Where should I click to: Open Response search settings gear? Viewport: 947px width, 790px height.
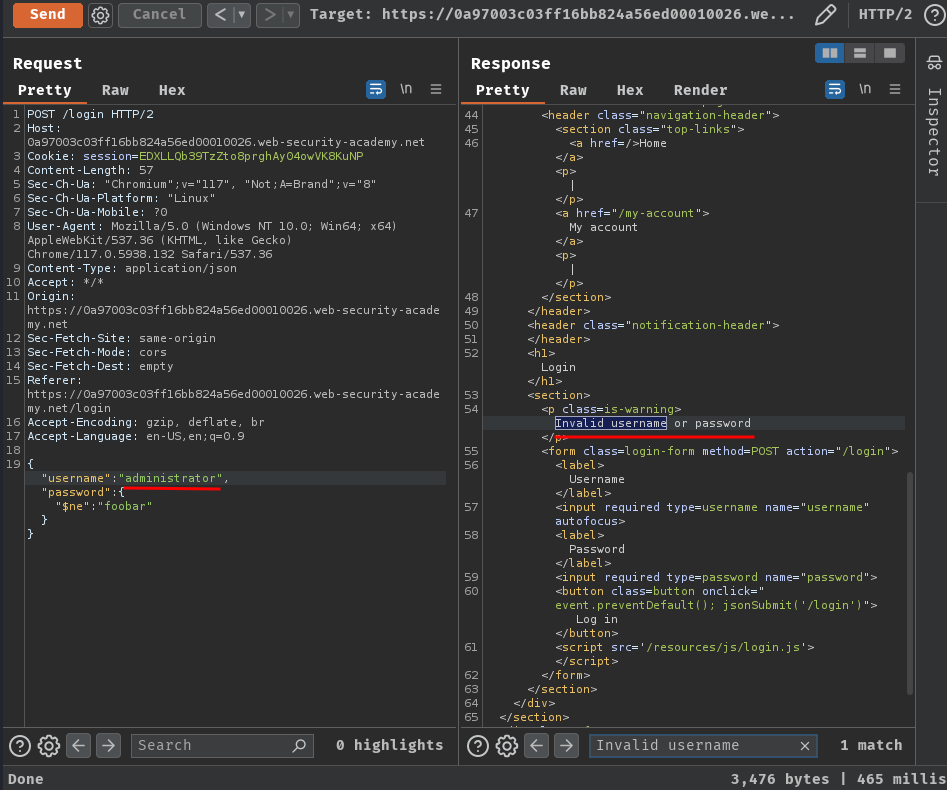click(x=507, y=746)
